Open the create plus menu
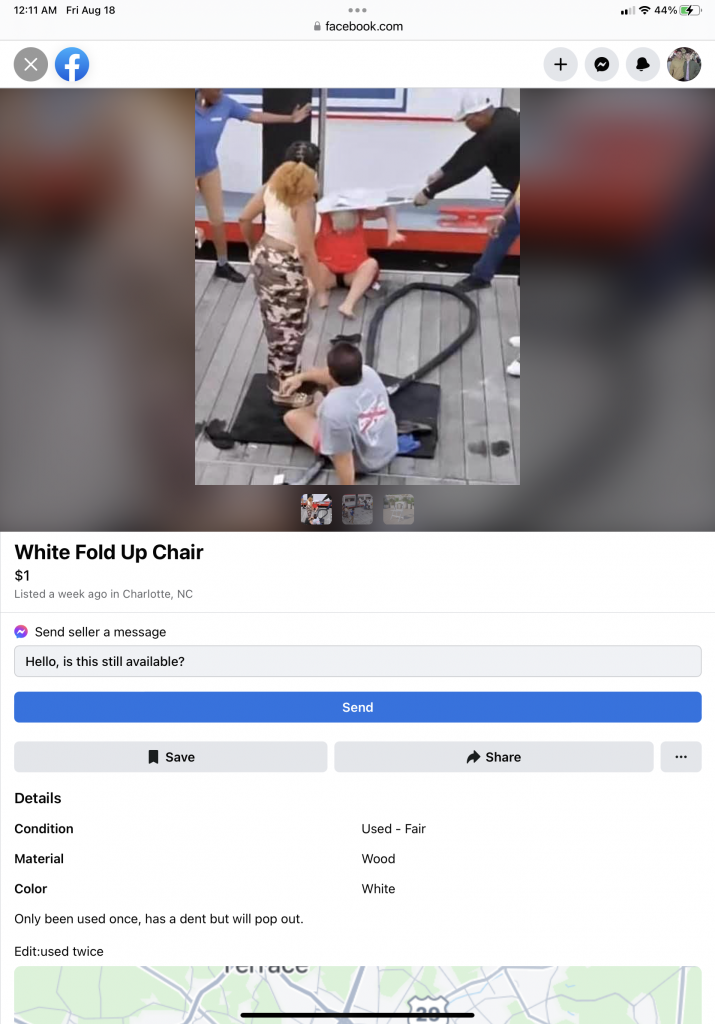715x1024 pixels. click(560, 65)
